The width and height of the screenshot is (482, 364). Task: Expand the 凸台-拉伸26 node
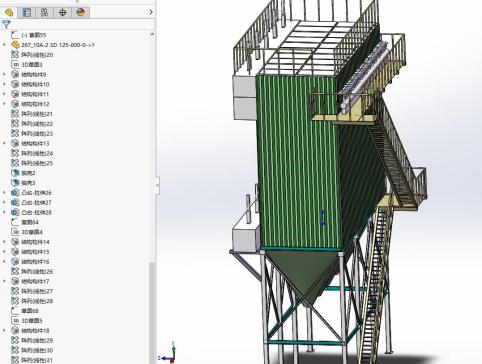4,193
